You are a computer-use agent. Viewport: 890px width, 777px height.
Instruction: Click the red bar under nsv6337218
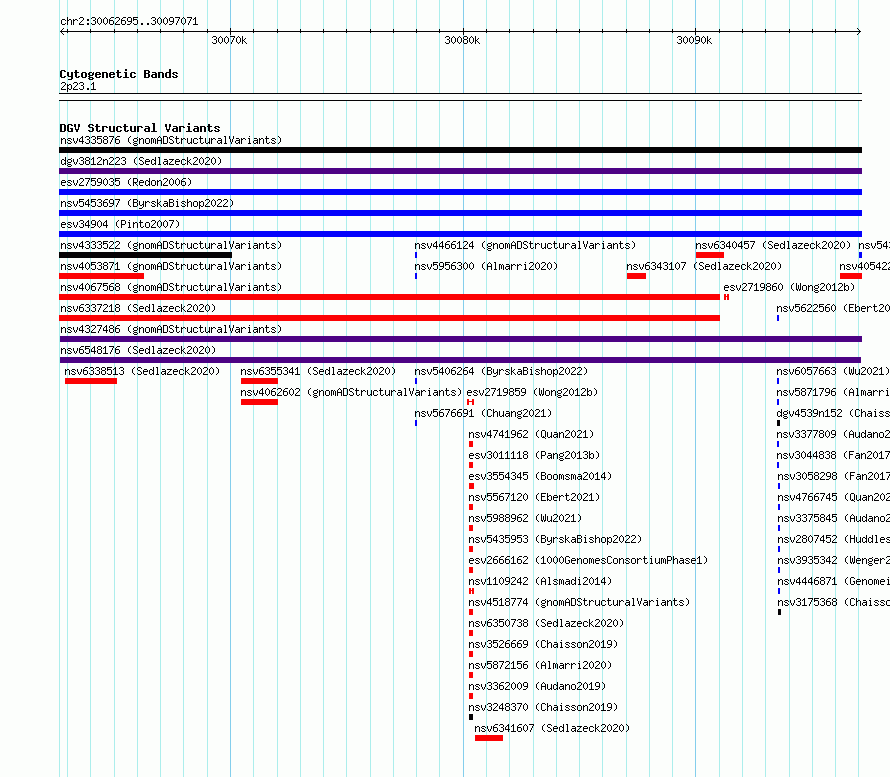(x=389, y=318)
